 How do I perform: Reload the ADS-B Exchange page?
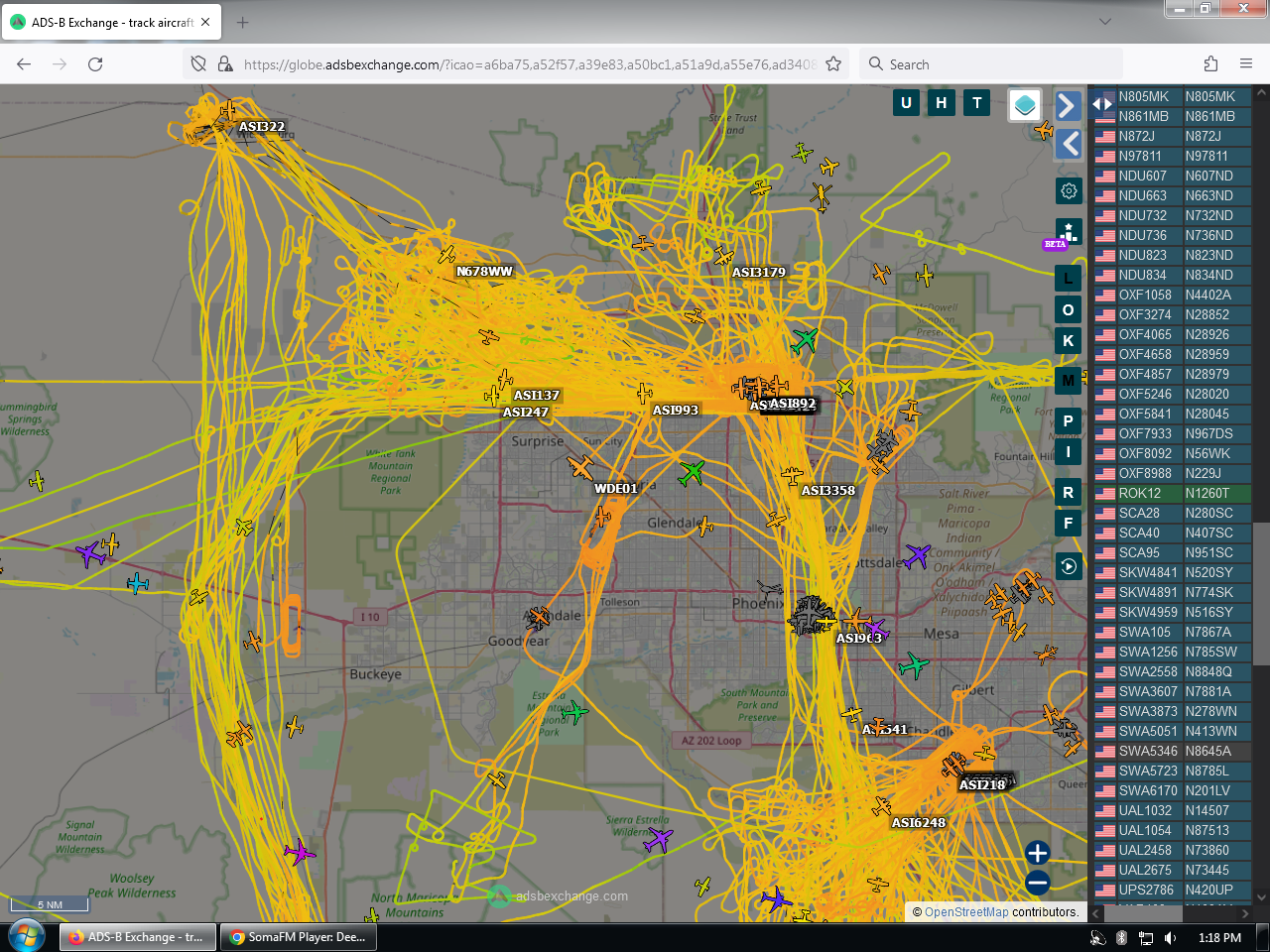[95, 64]
